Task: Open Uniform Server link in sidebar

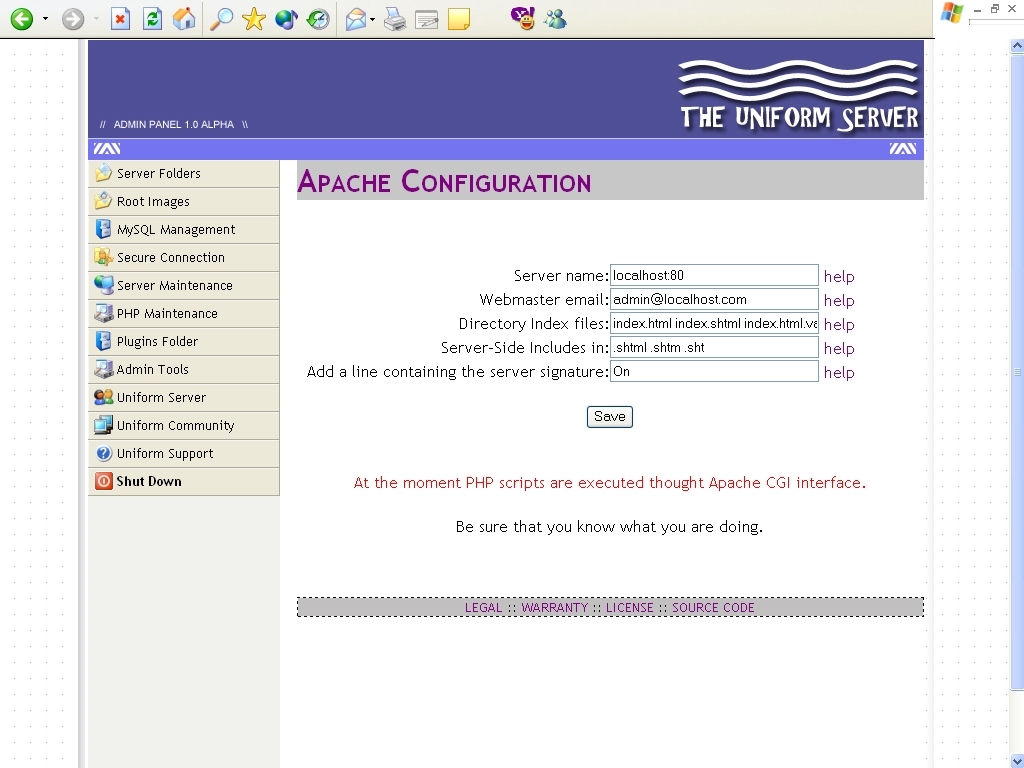Action: 184,398
